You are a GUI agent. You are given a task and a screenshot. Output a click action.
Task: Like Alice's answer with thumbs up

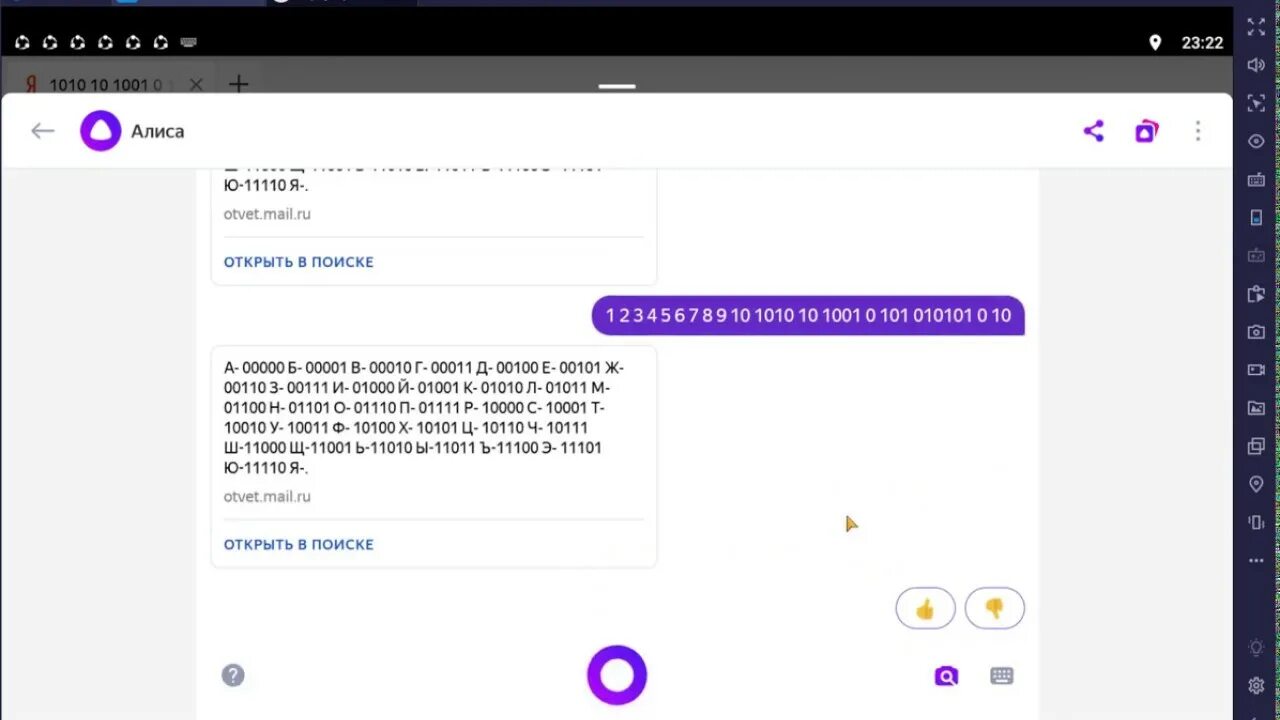pyautogui.click(x=925, y=608)
